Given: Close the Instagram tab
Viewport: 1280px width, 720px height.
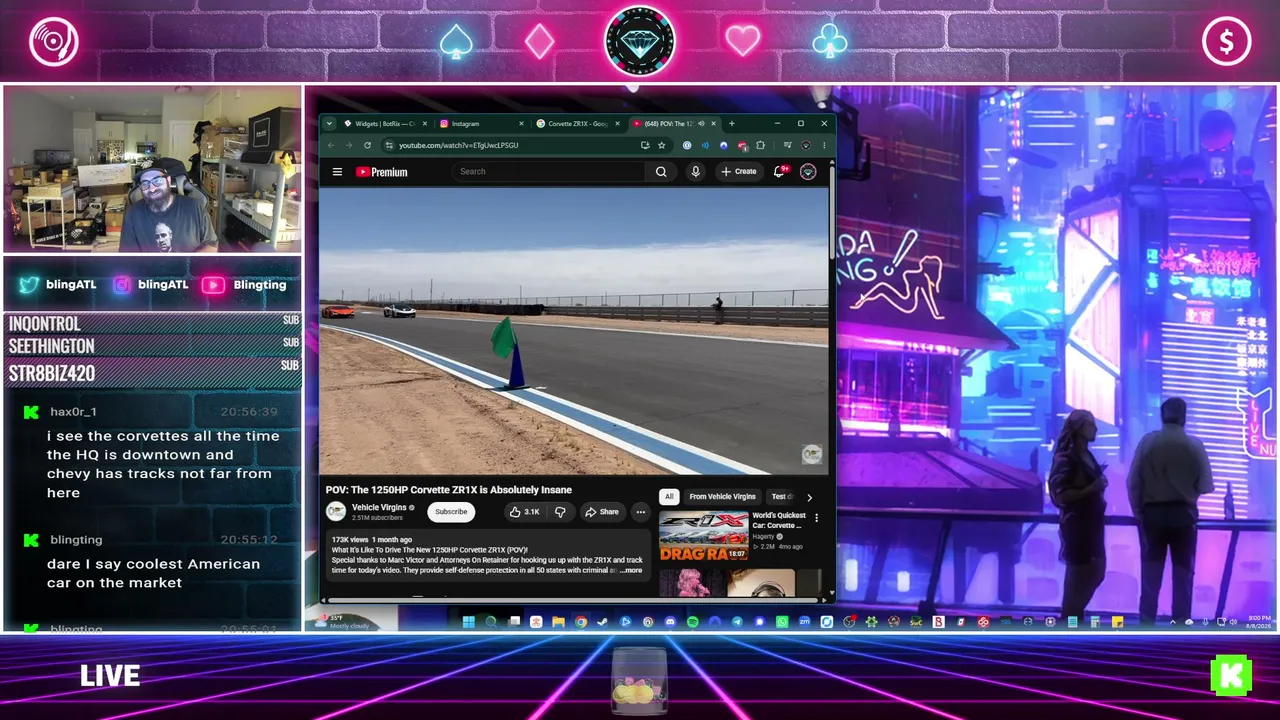Looking at the screenshot, I should [521, 124].
